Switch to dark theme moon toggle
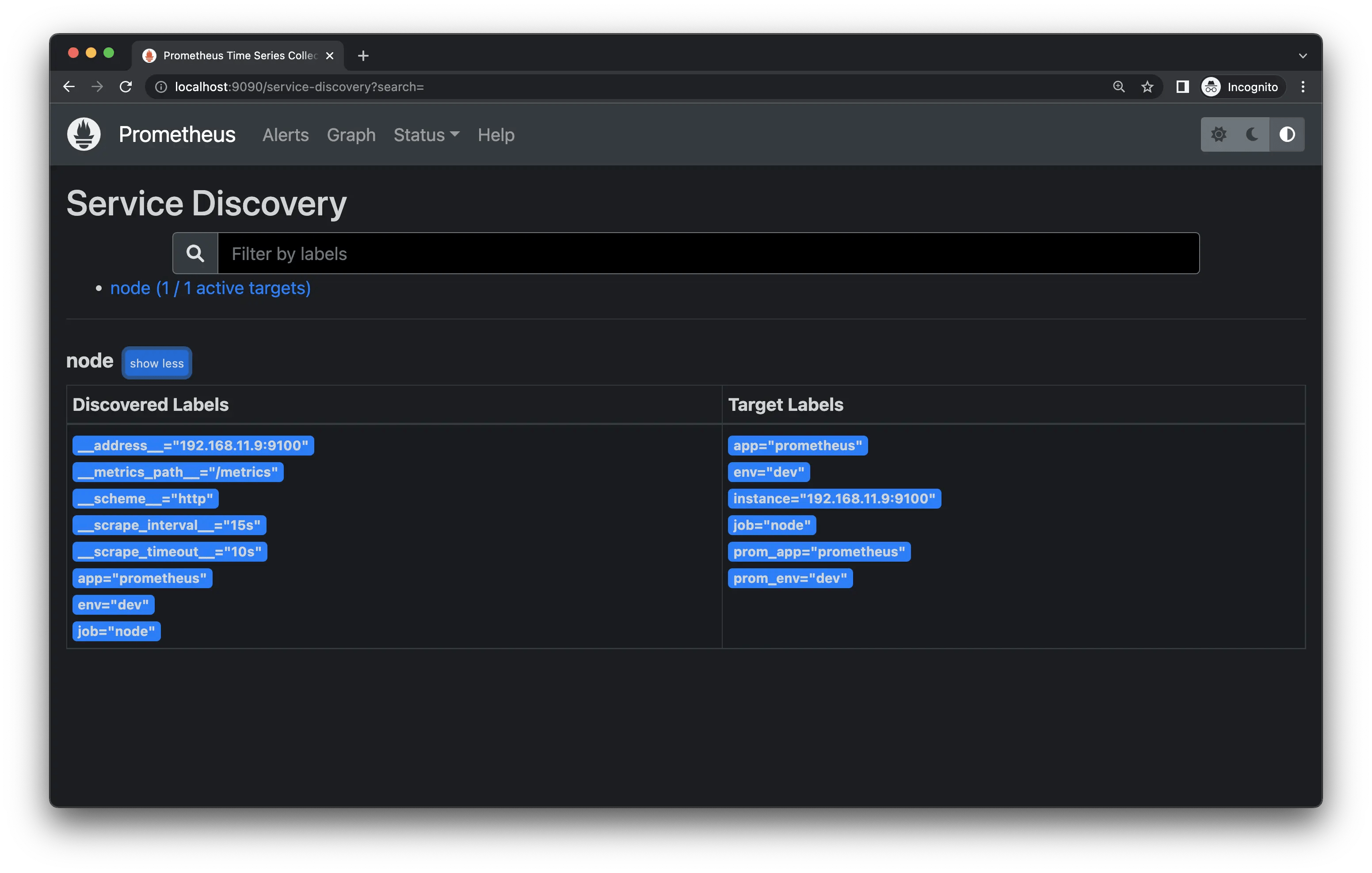 (1252, 134)
